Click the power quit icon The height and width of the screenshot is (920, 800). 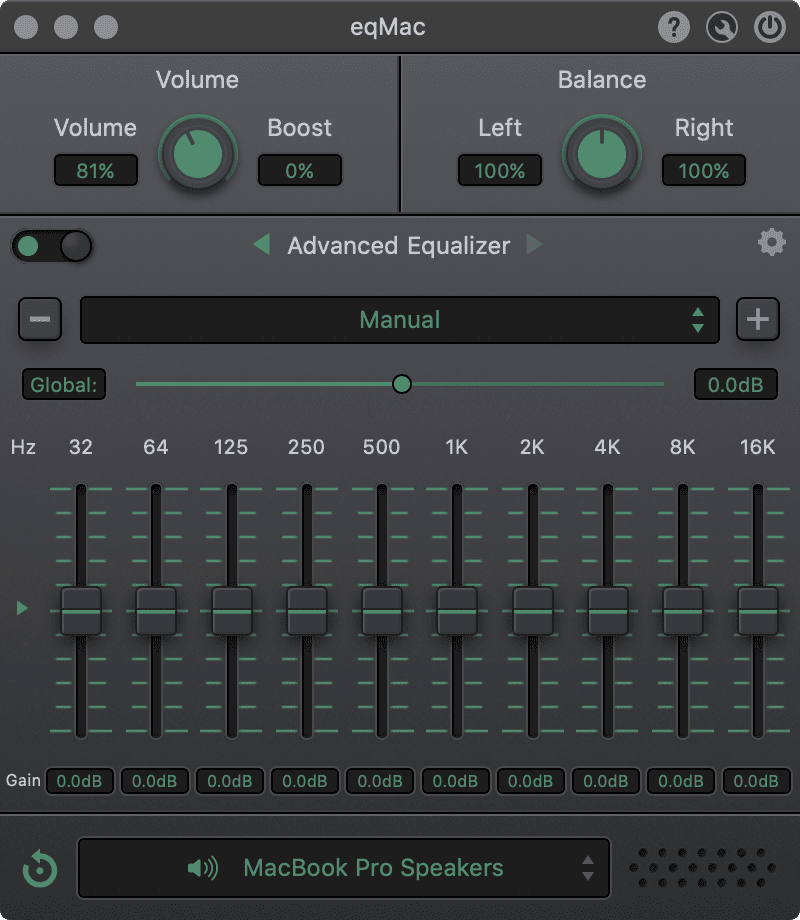(x=769, y=27)
